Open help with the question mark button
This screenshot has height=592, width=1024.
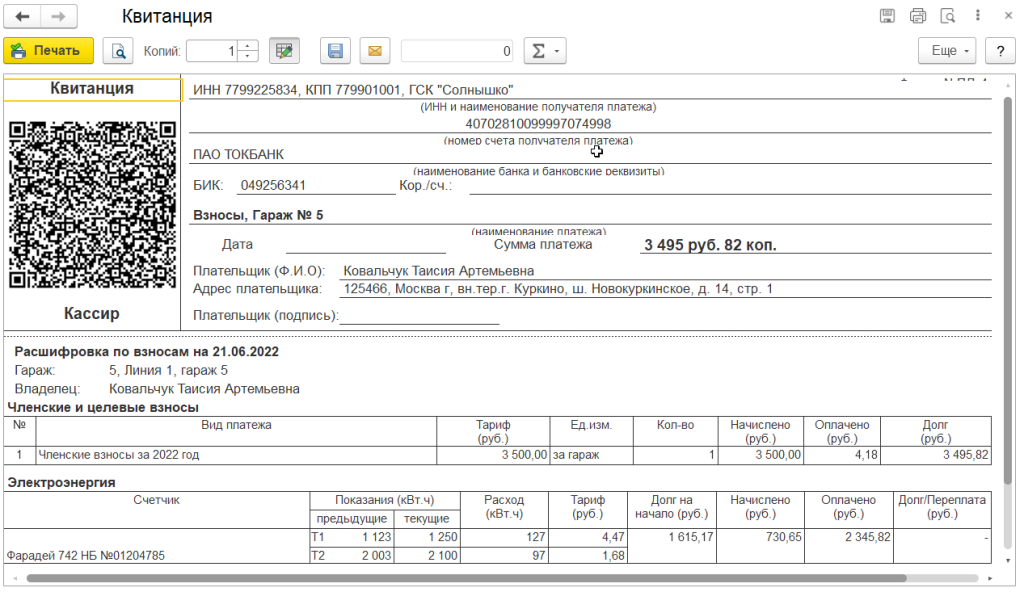click(1000, 51)
